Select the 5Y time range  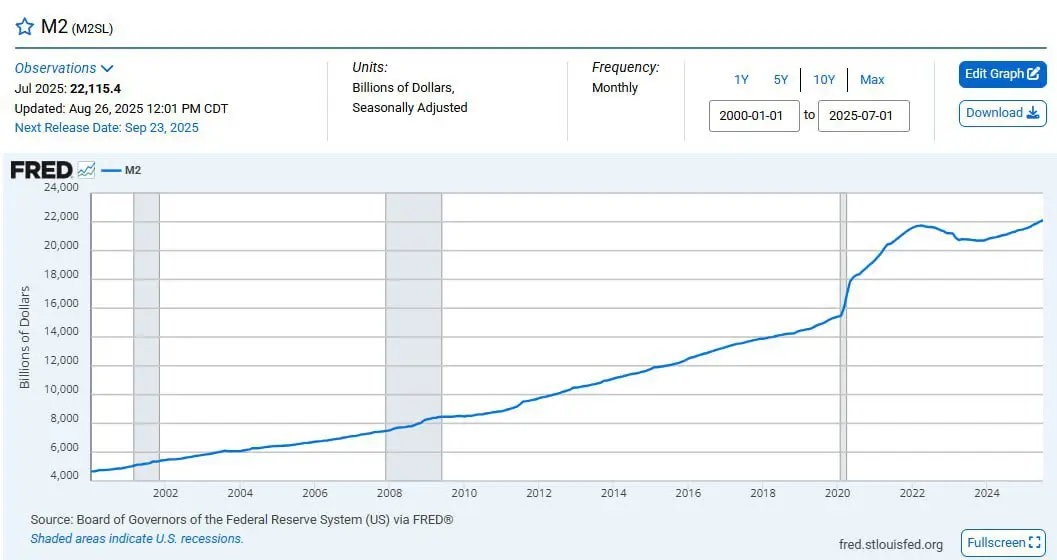click(x=781, y=80)
